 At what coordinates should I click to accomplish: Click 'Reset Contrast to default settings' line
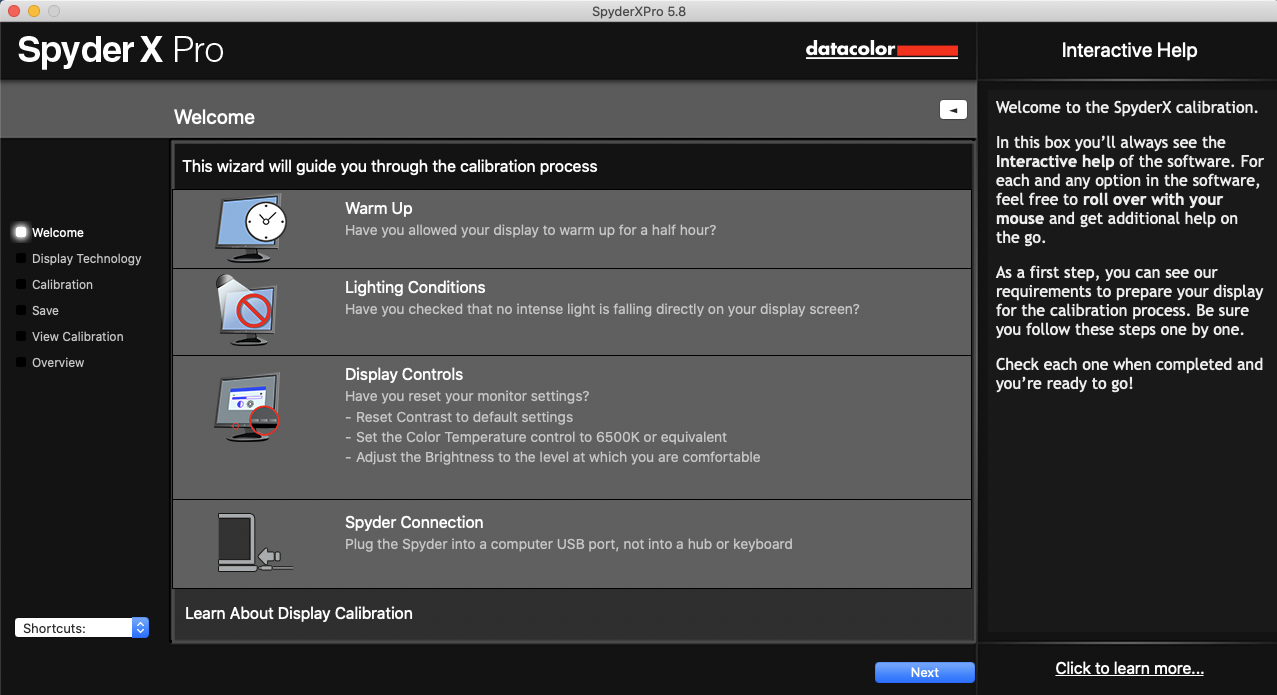point(459,417)
